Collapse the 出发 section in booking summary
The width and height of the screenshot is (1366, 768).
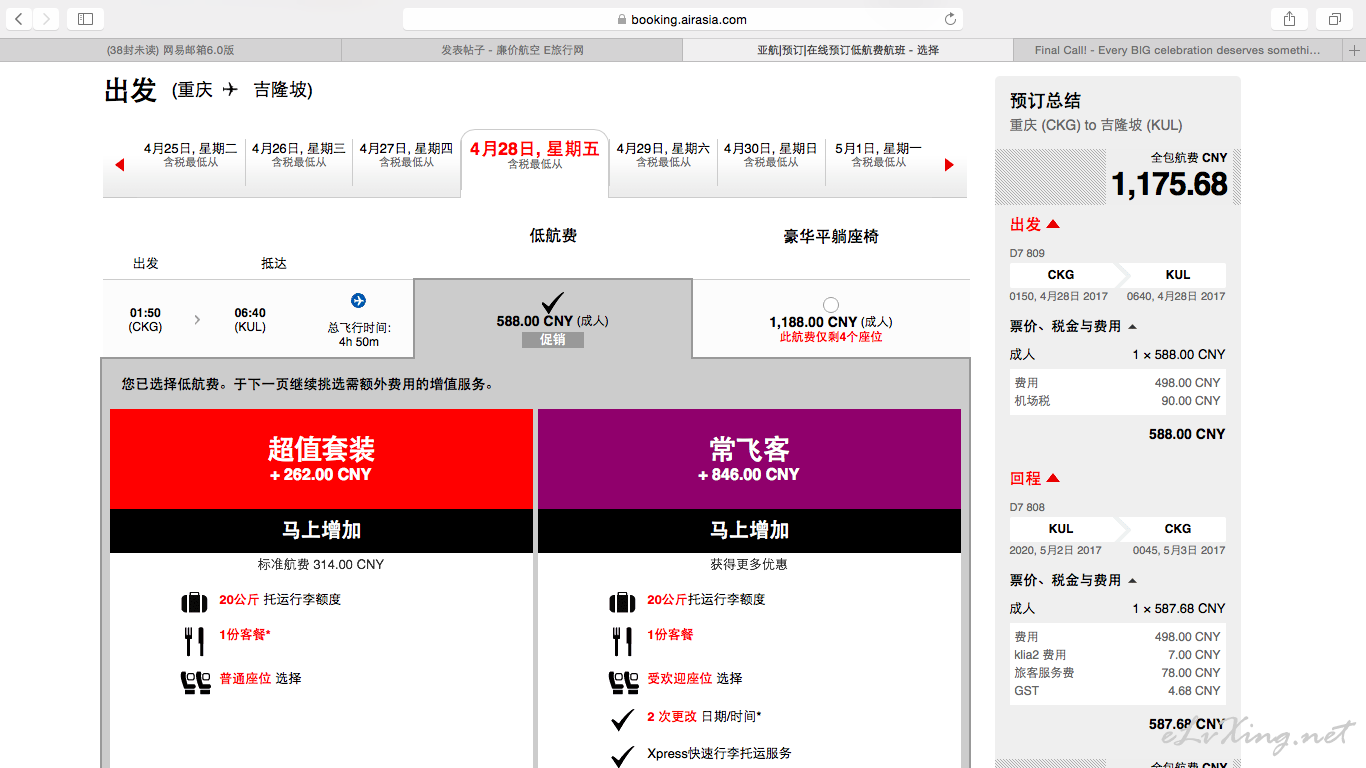click(x=1053, y=225)
